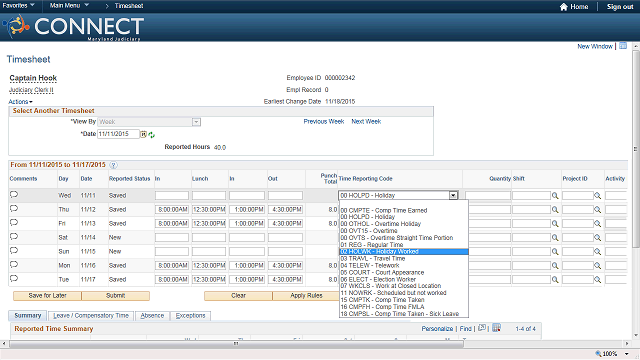Choose 06 ELECT - Election Worker option
Image resolution: width=640 pixels, height=360 pixels.
coord(378,279)
